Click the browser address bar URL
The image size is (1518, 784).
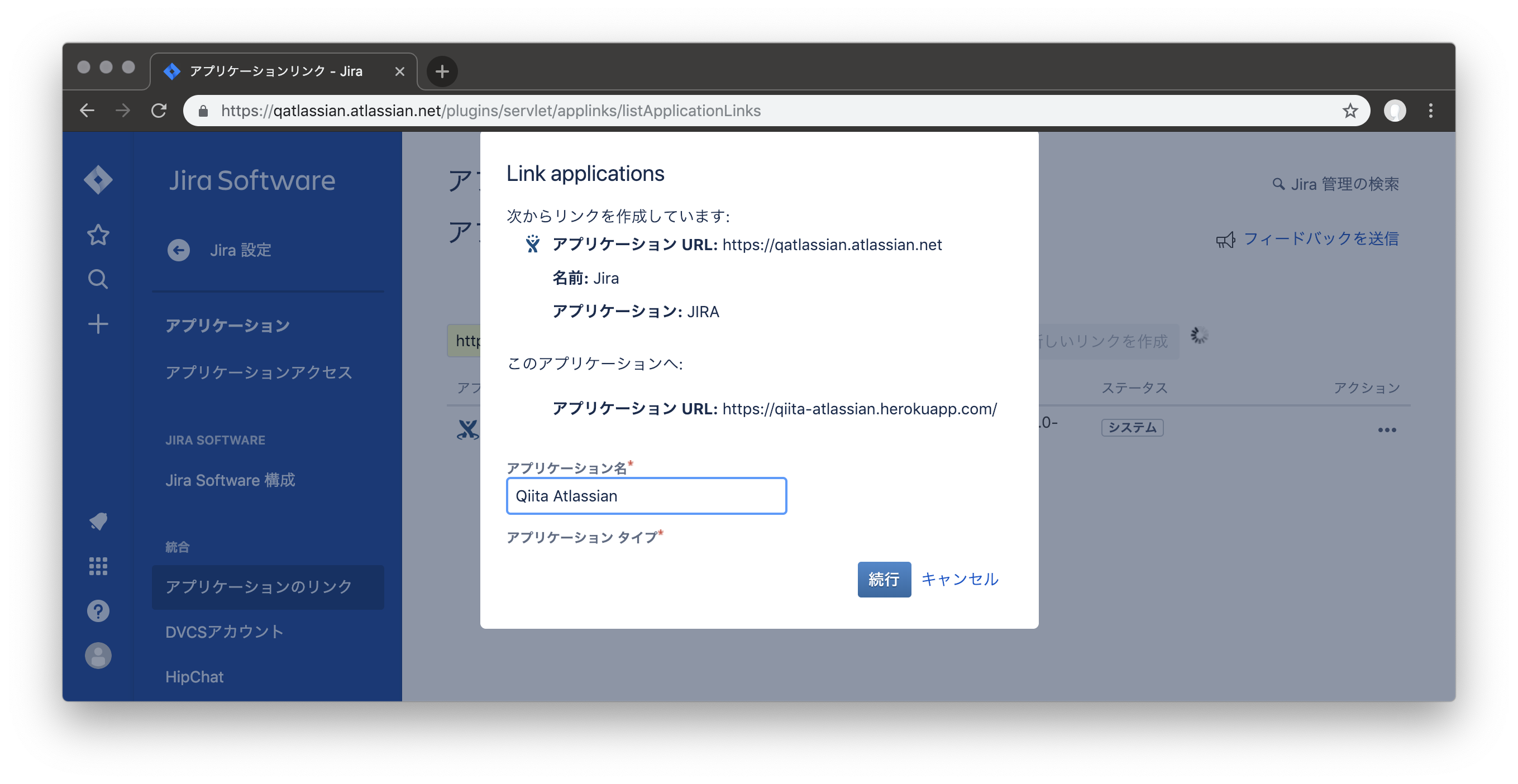coord(490,110)
